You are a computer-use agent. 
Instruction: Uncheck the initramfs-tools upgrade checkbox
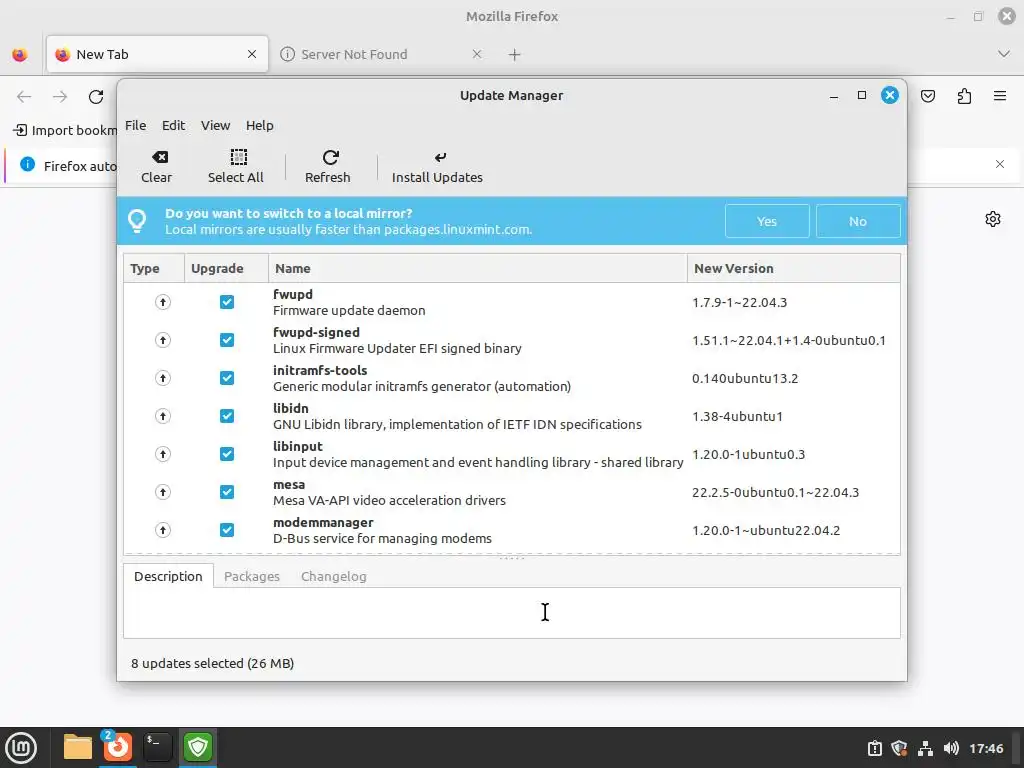(x=227, y=377)
